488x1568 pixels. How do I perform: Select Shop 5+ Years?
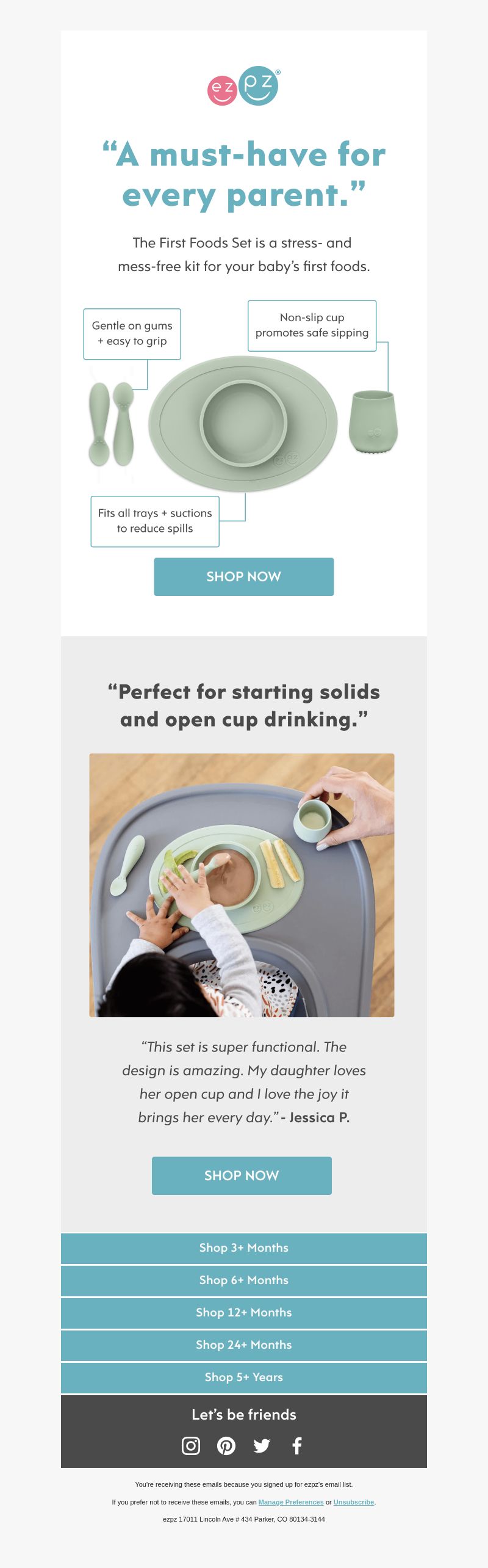tap(244, 1377)
